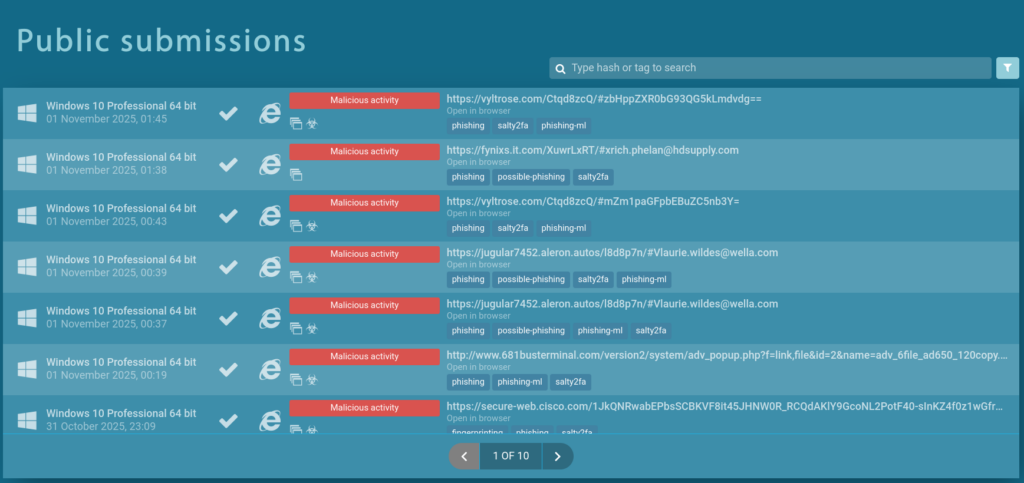Open the secure-web.cisco.com submission link

pyautogui.click(x=726, y=406)
